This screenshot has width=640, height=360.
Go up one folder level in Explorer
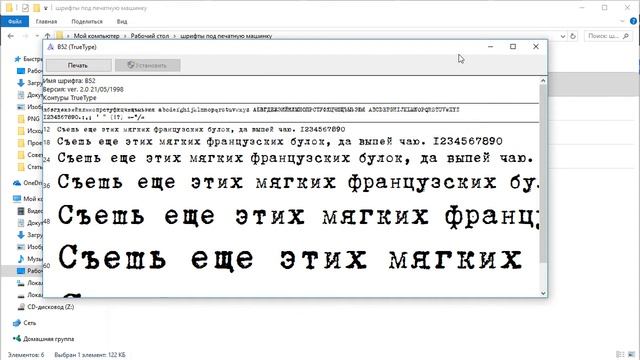pyautogui.click(x=47, y=36)
